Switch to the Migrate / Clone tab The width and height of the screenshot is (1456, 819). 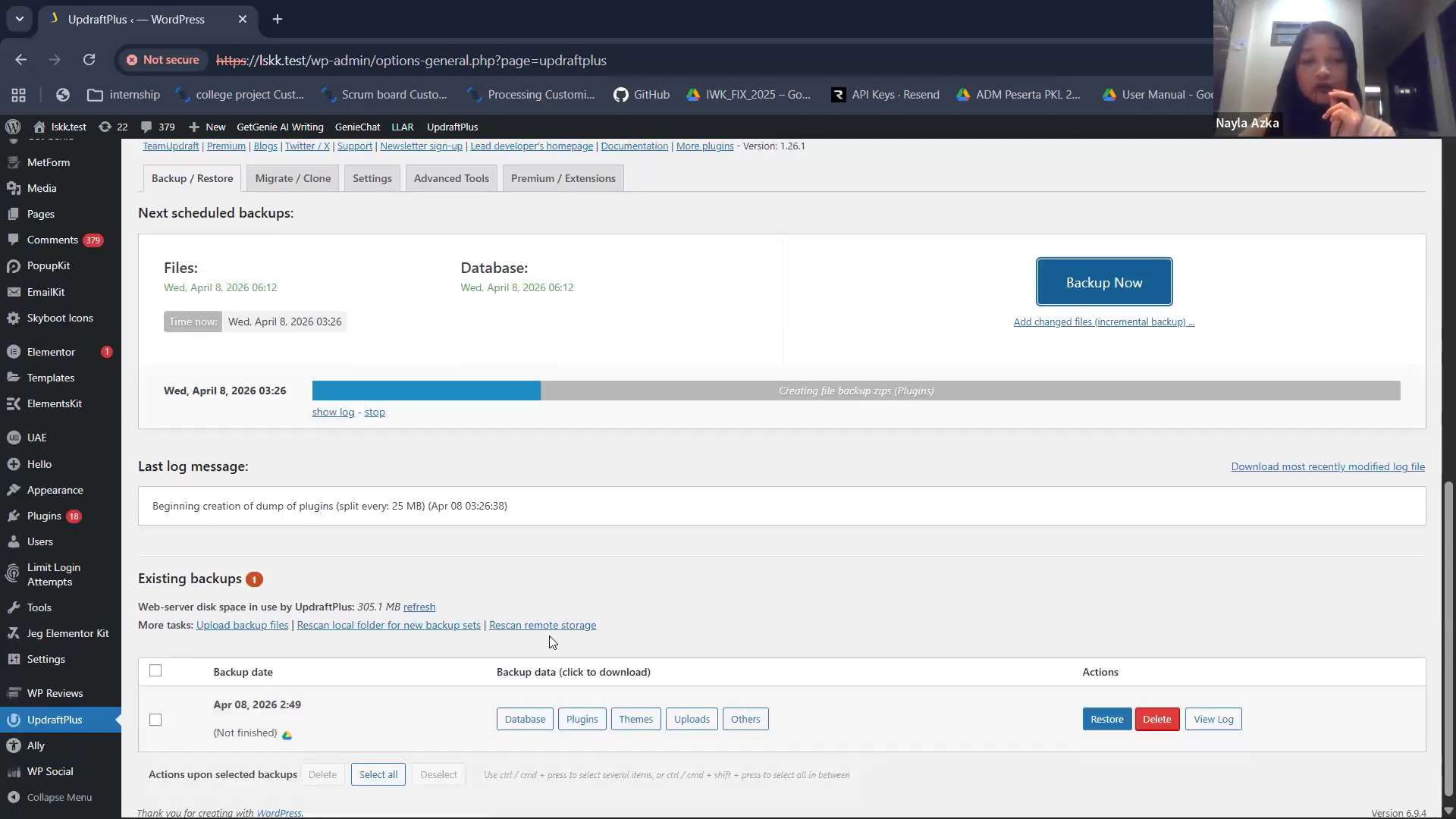(x=293, y=178)
